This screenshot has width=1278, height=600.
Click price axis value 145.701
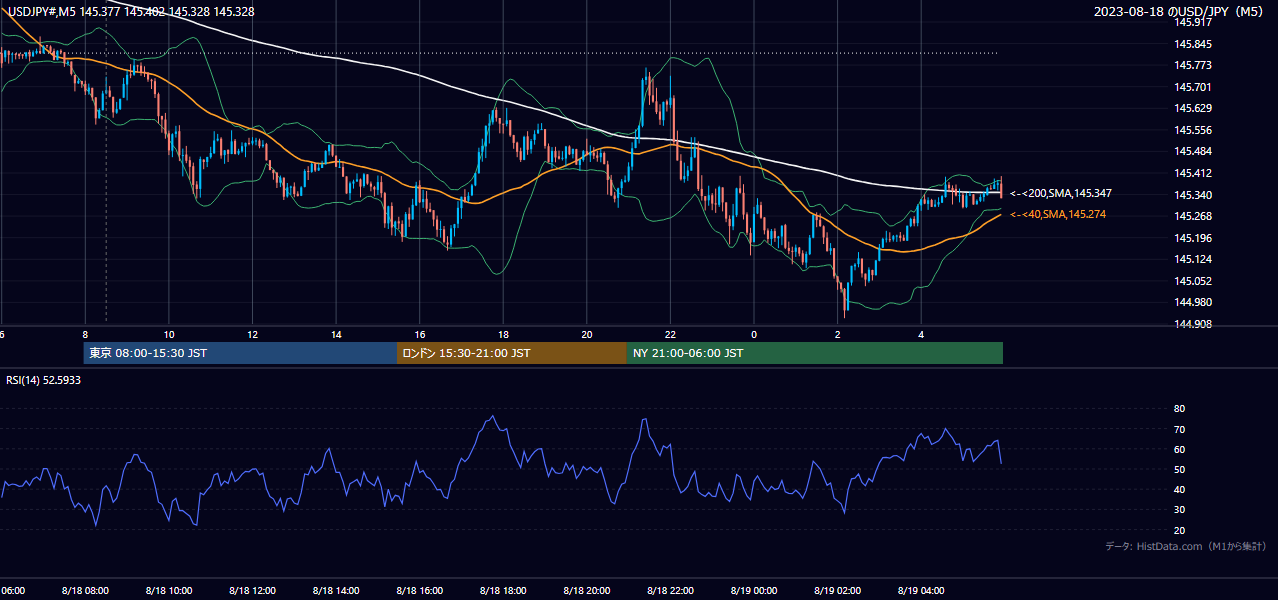tap(1193, 87)
